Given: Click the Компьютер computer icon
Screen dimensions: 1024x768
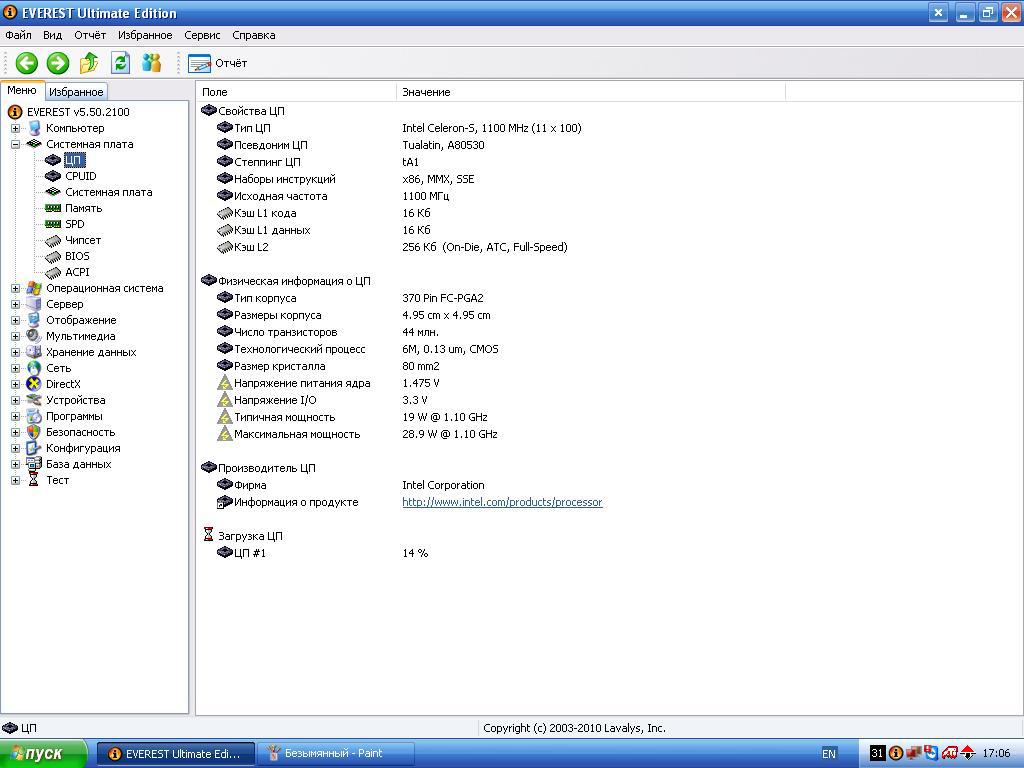Looking at the screenshot, I should point(34,128).
